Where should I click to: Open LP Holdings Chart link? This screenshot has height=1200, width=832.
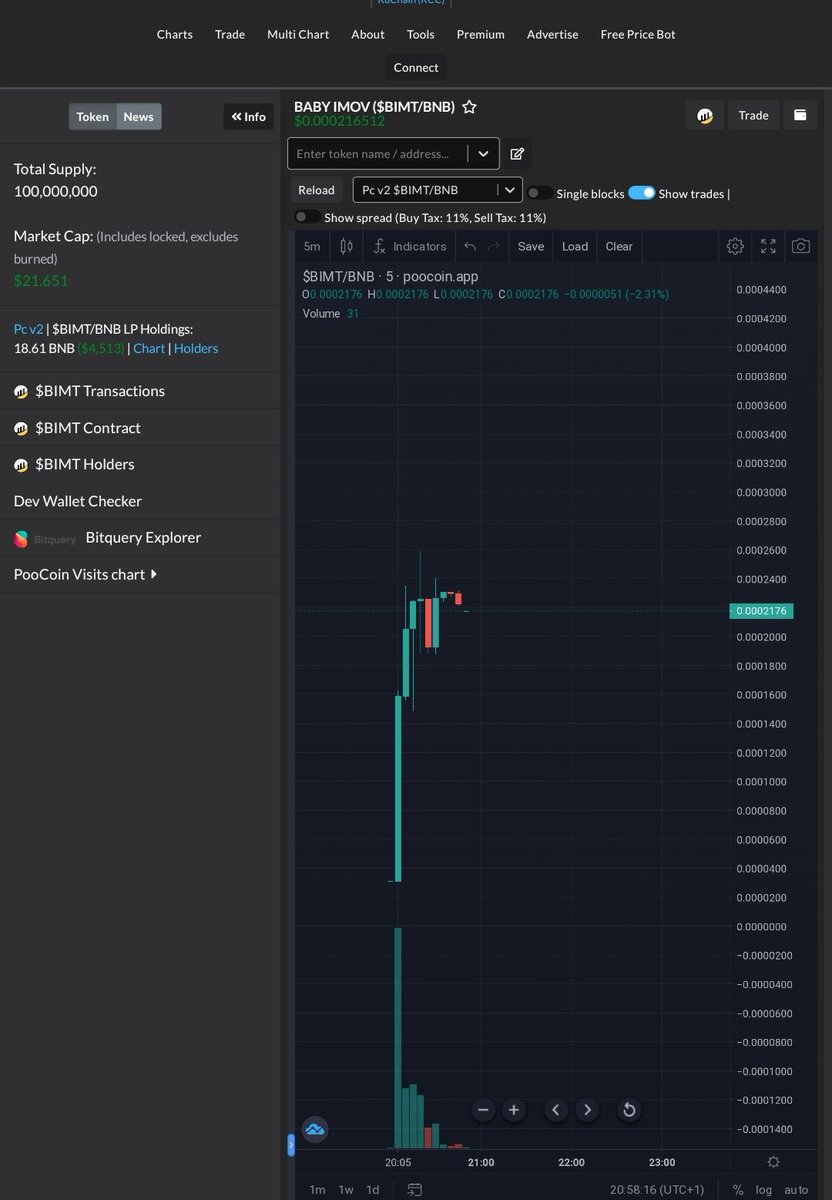tap(149, 348)
